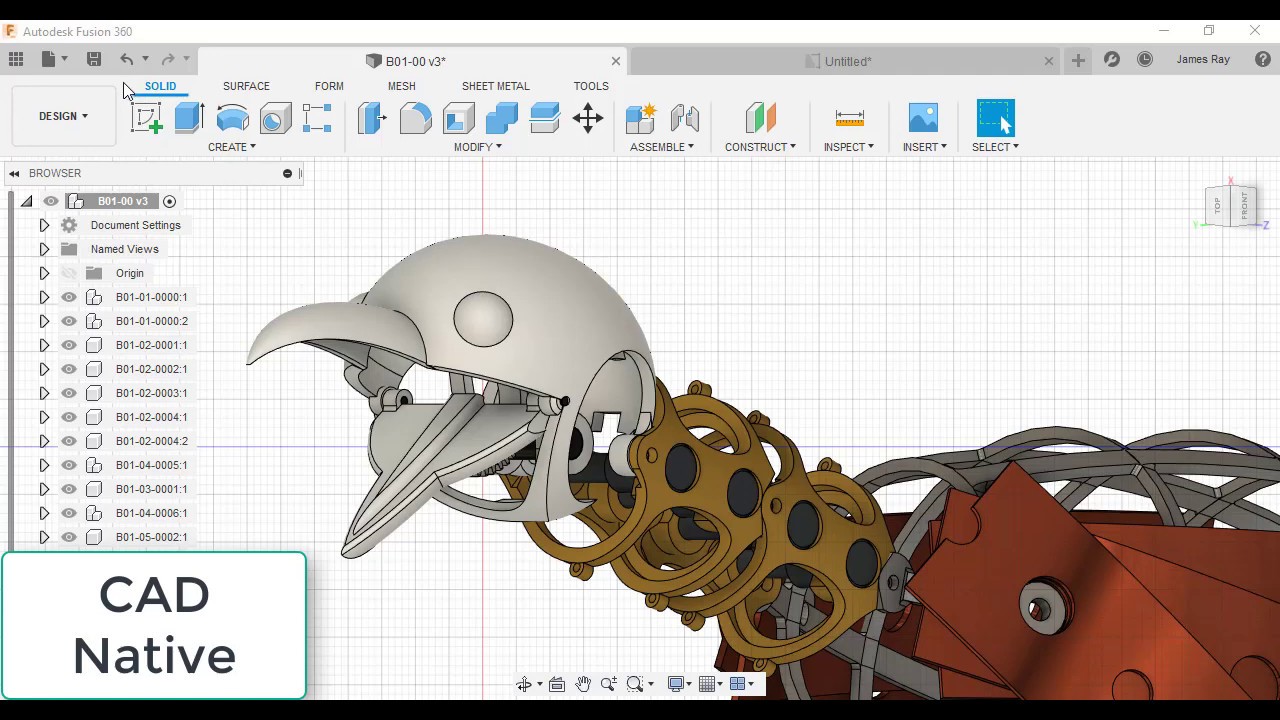Image resolution: width=1280 pixels, height=720 pixels.
Task: Select the B01-05-0002:1 tree row
Action: point(151,537)
